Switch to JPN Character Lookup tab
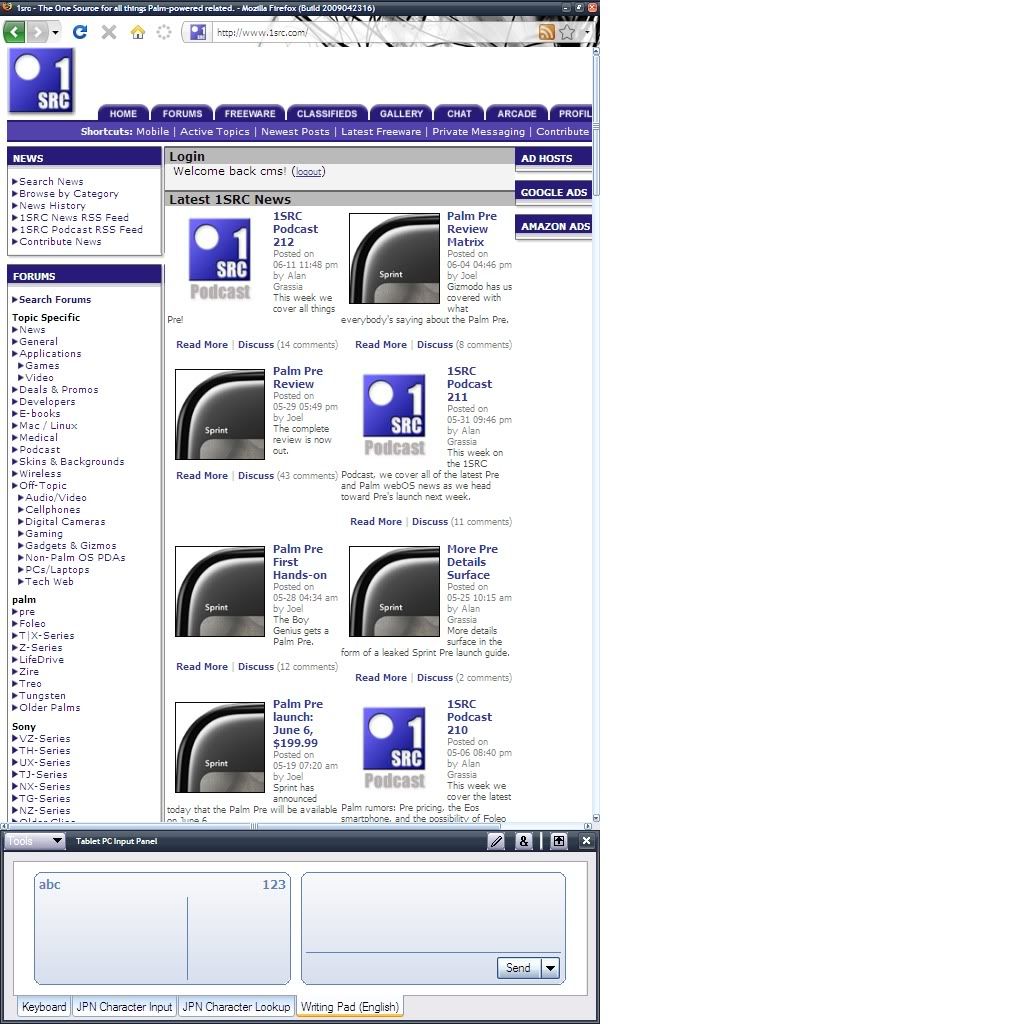Screen dimensions: 1014x1024 [236, 1006]
